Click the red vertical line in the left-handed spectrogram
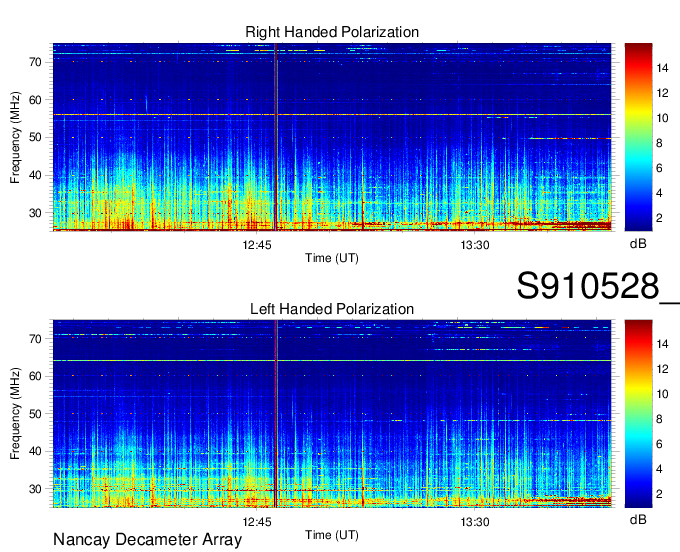 pyautogui.click(x=275, y=414)
